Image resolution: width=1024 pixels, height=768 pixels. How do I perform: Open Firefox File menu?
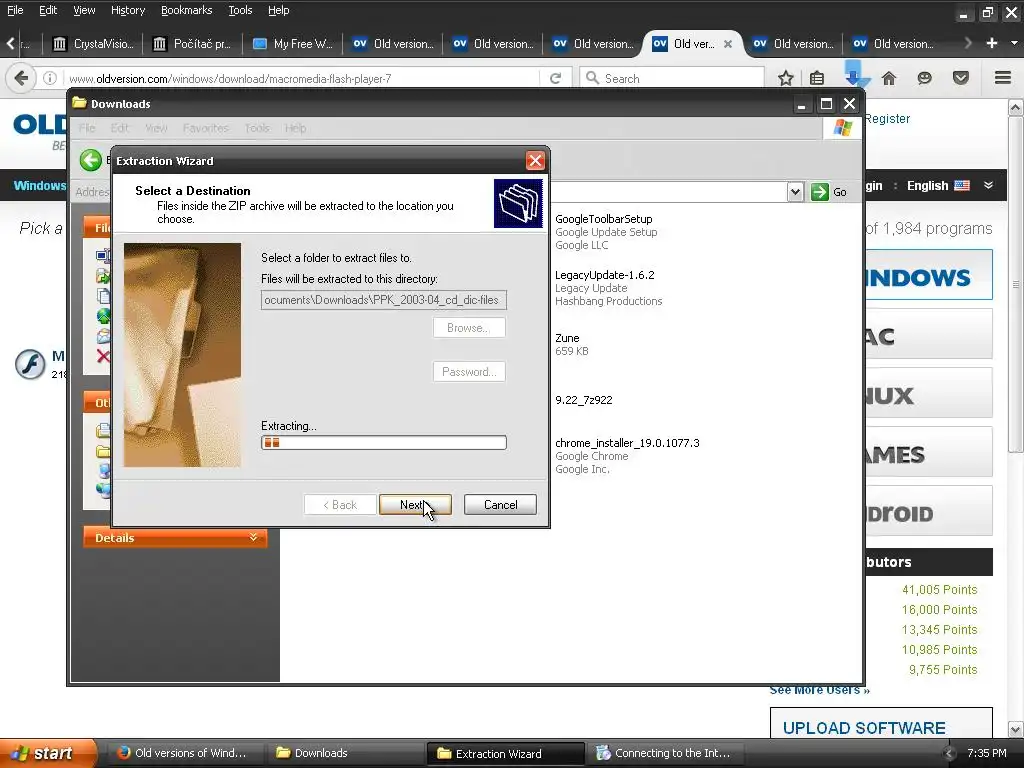point(15,10)
